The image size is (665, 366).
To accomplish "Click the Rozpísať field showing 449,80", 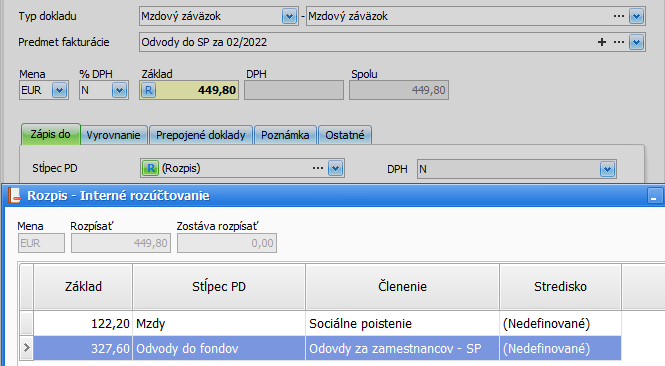I will click(x=121, y=243).
